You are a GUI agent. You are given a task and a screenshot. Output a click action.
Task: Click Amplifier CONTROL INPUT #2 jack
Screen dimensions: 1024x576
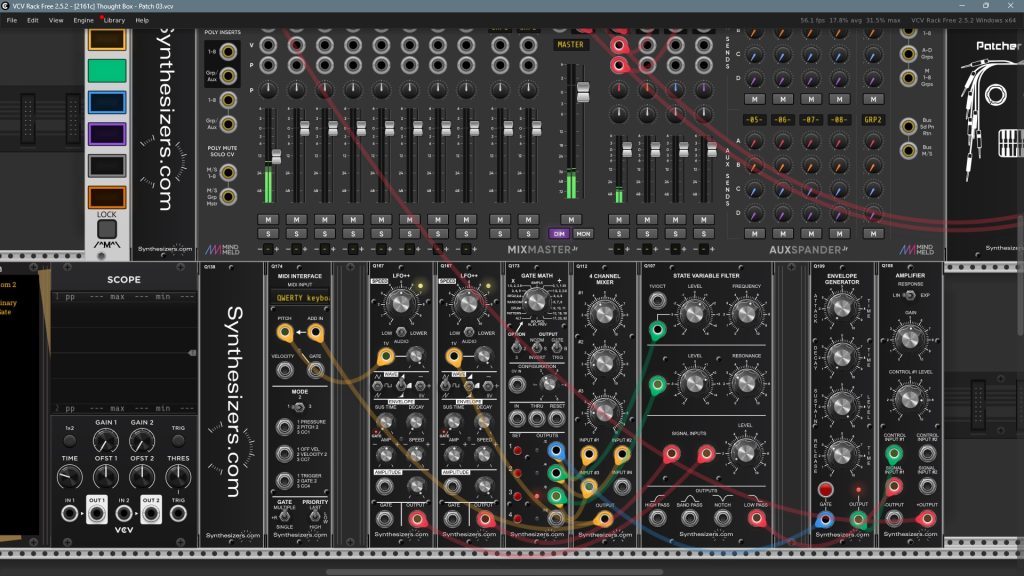pos(927,453)
